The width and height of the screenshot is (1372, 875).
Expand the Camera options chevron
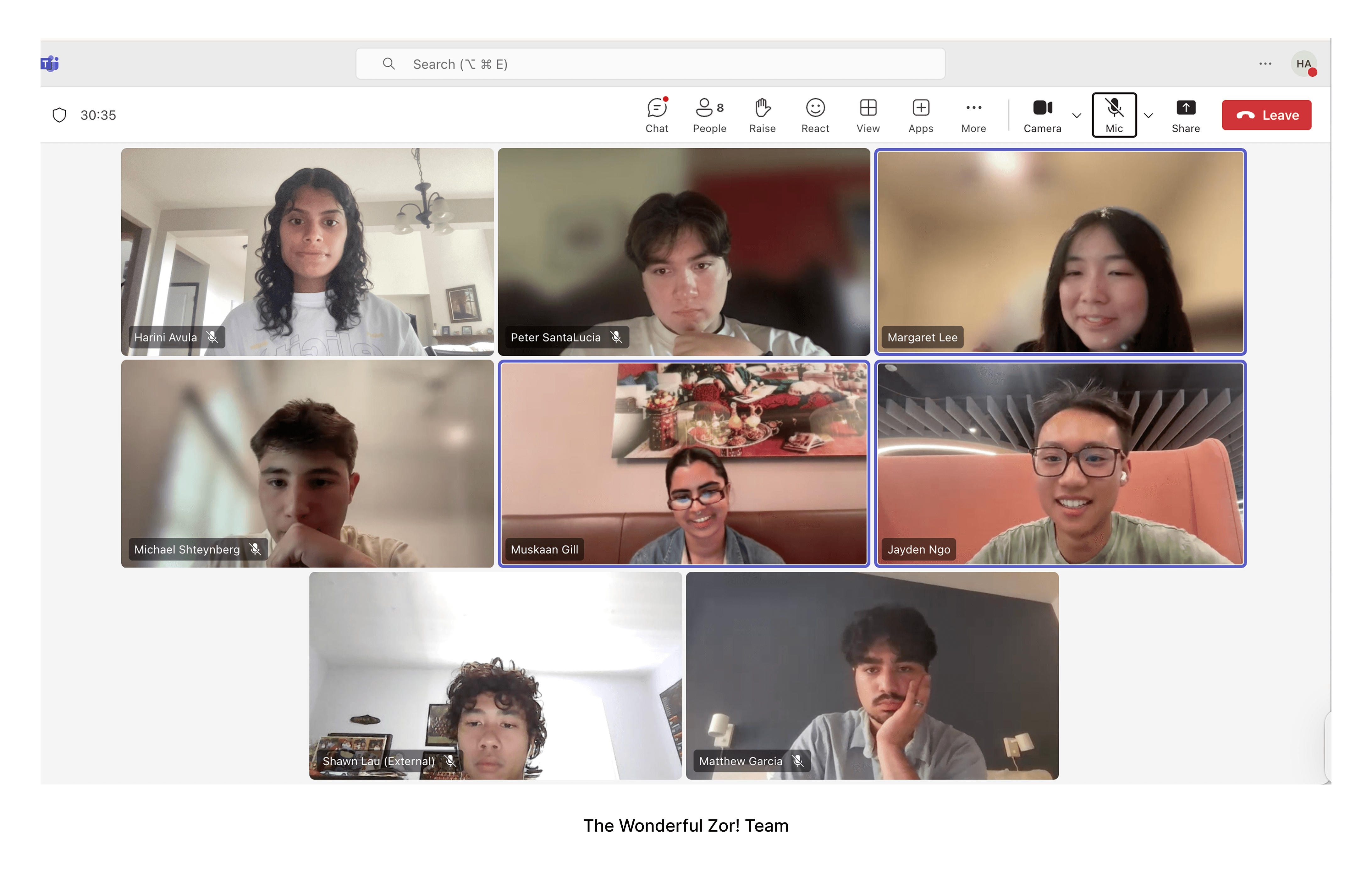[x=1076, y=116]
